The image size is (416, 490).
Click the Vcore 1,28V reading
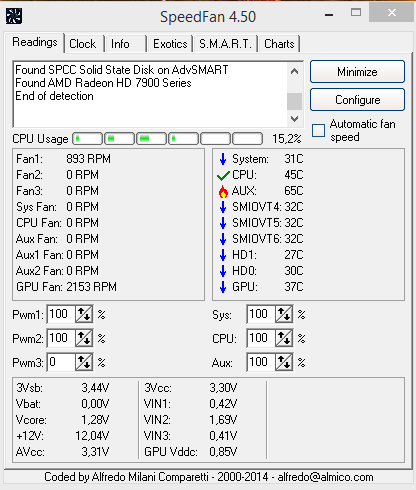[62, 420]
